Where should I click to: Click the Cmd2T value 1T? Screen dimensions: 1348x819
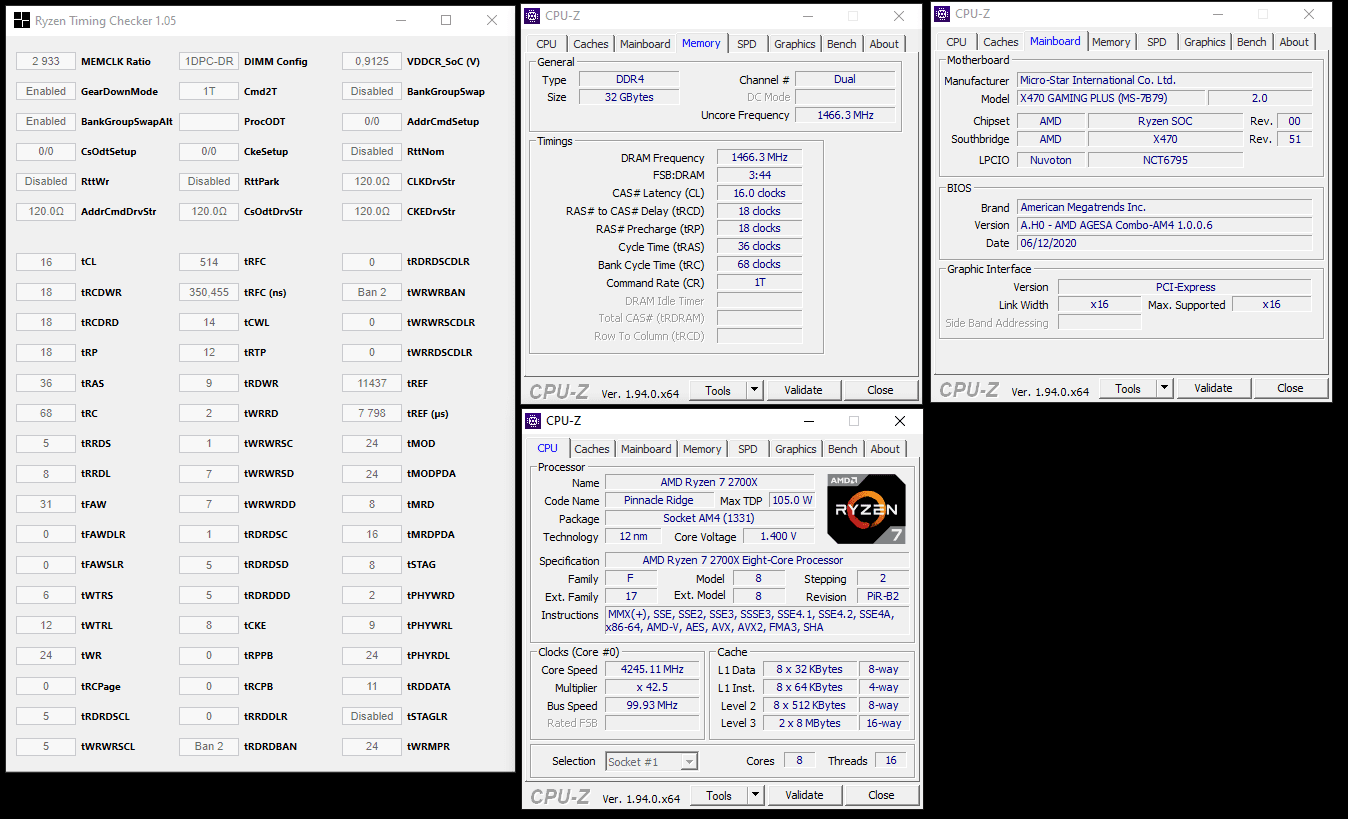pyautogui.click(x=209, y=91)
